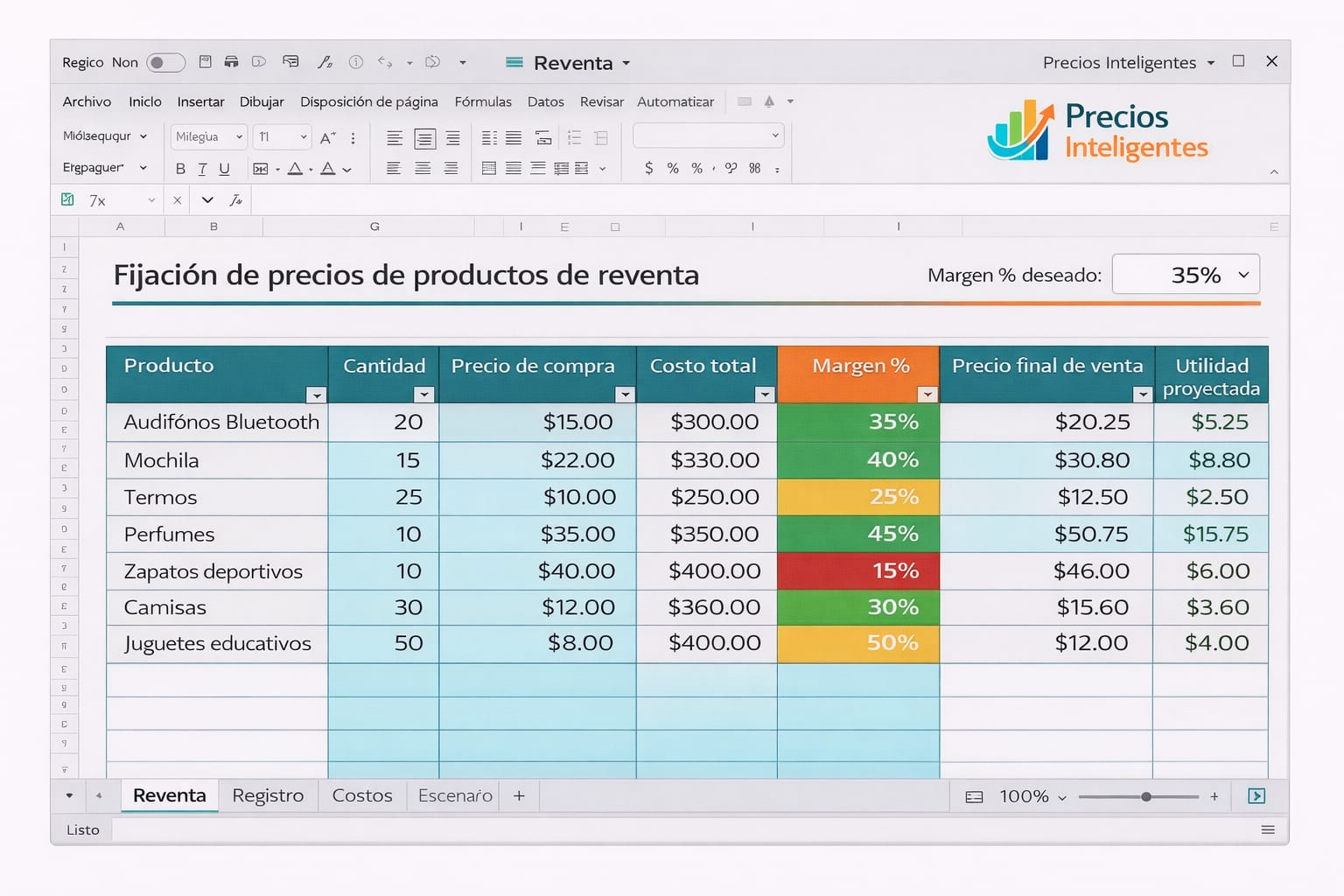Open the Margen % column filter arrow
Screen dimensions: 1344x896
coord(927,395)
